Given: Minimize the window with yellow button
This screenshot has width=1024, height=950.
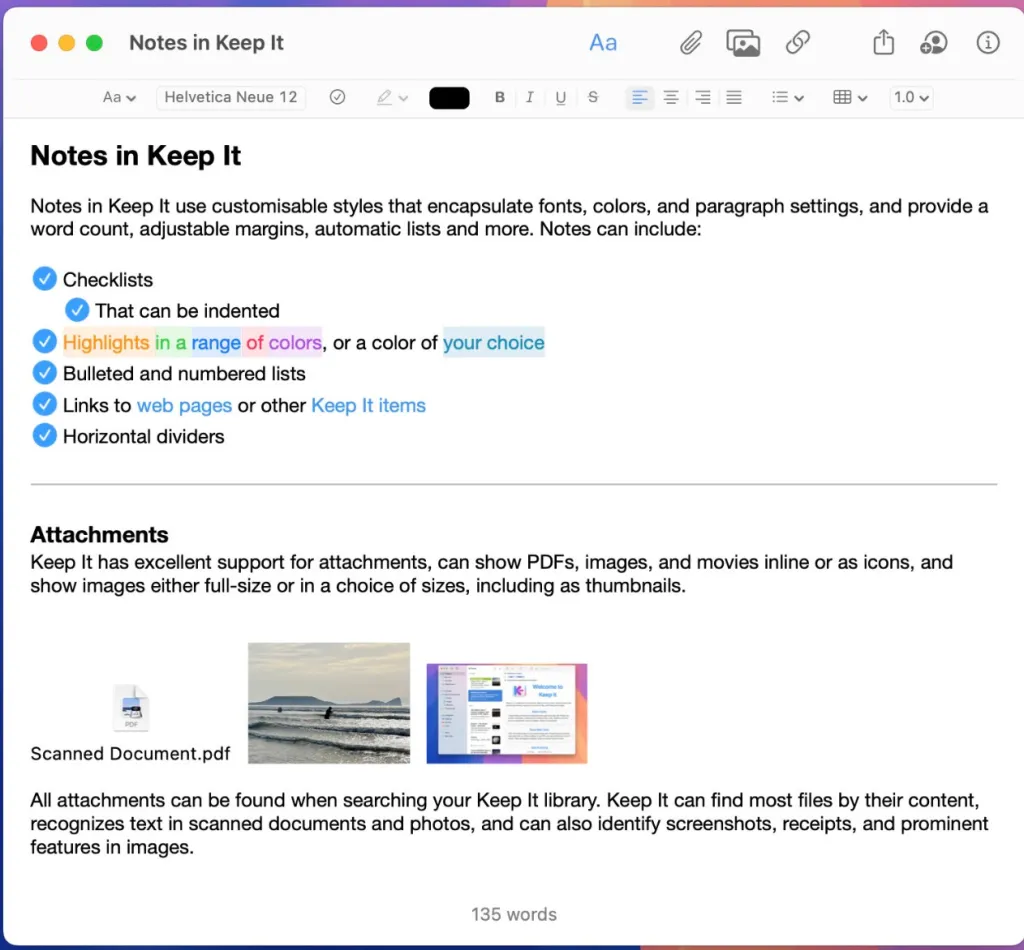Looking at the screenshot, I should pos(67,43).
